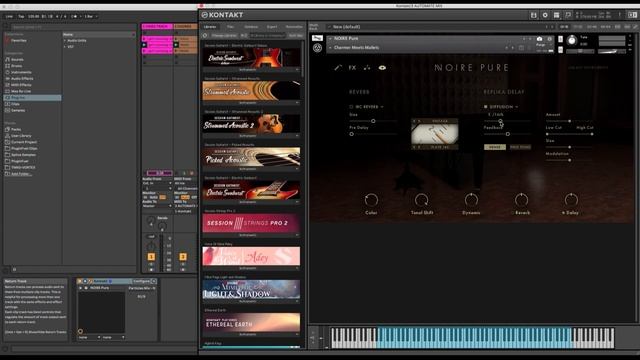Toggle the Replika Delay checkbox beside Diffusion
Image resolution: width=640 pixels, height=360 pixels.
pos(485,107)
